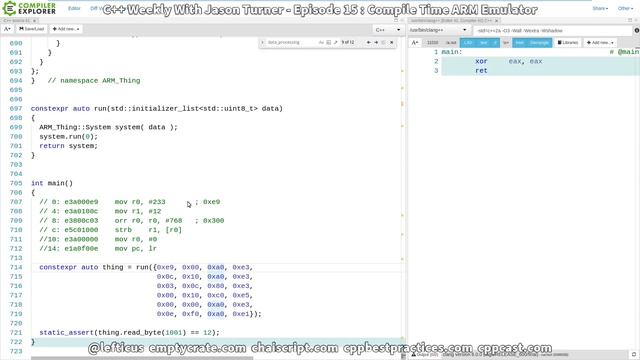This screenshot has width=640, height=360.
Task: Toggle ./a.out execute option
Action: 451,42
